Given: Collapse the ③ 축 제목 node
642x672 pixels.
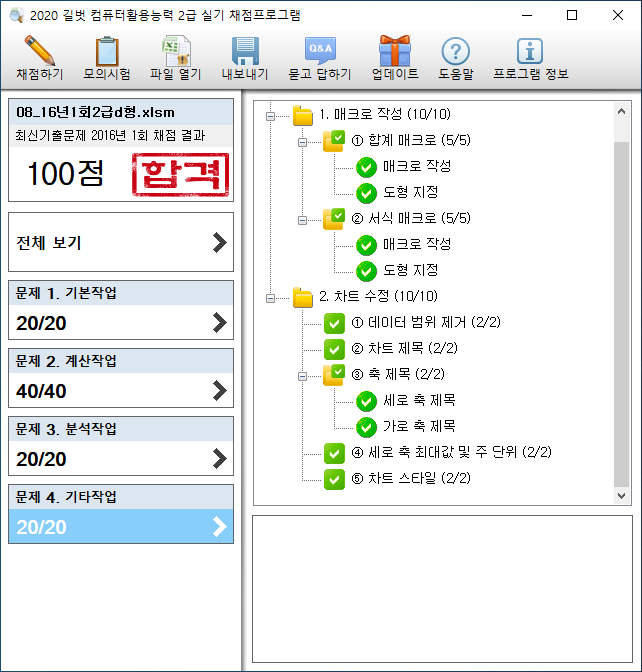Looking at the screenshot, I should pyautogui.click(x=302, y=376).
